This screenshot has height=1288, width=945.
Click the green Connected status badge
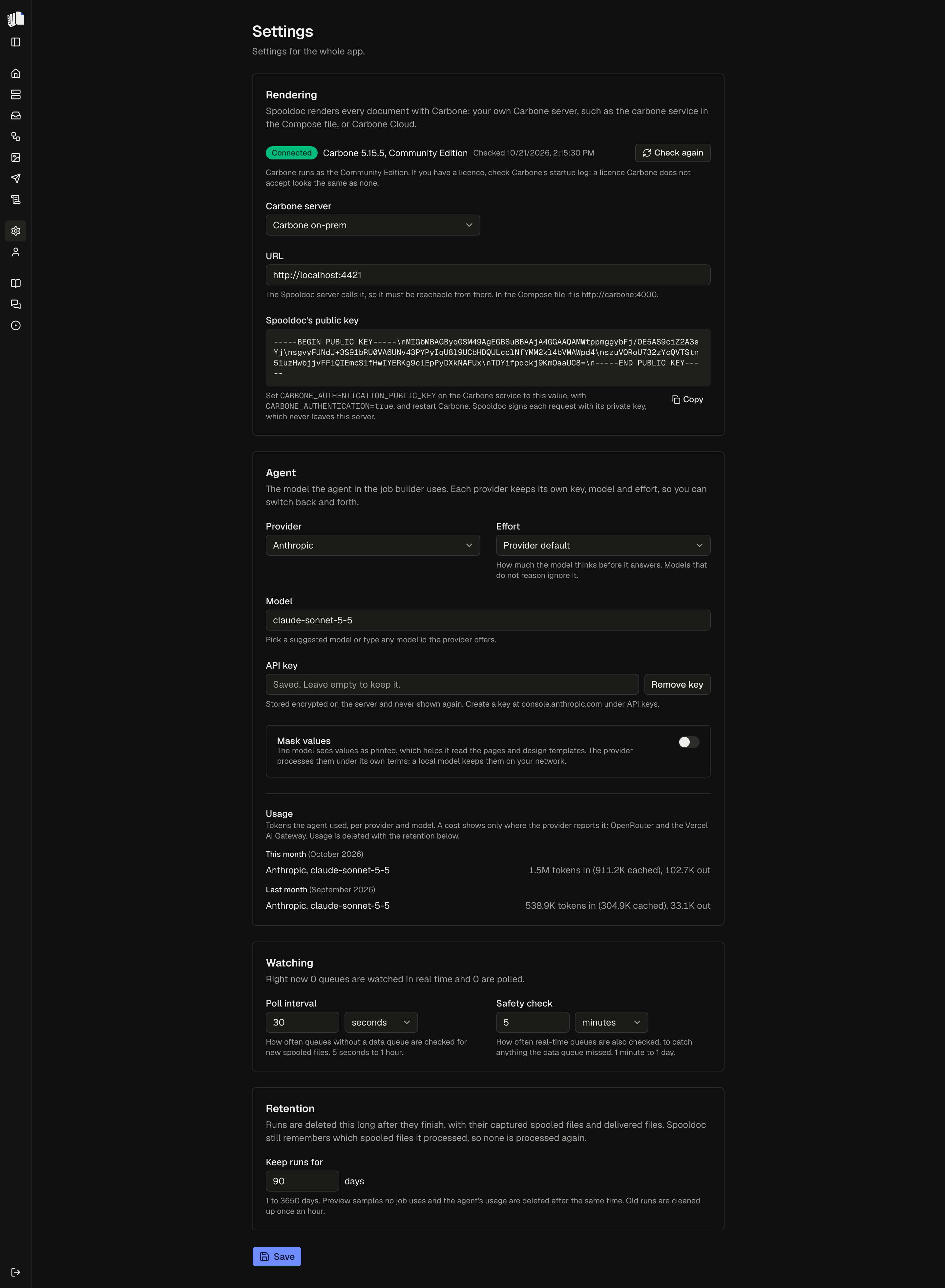(291, 153)
